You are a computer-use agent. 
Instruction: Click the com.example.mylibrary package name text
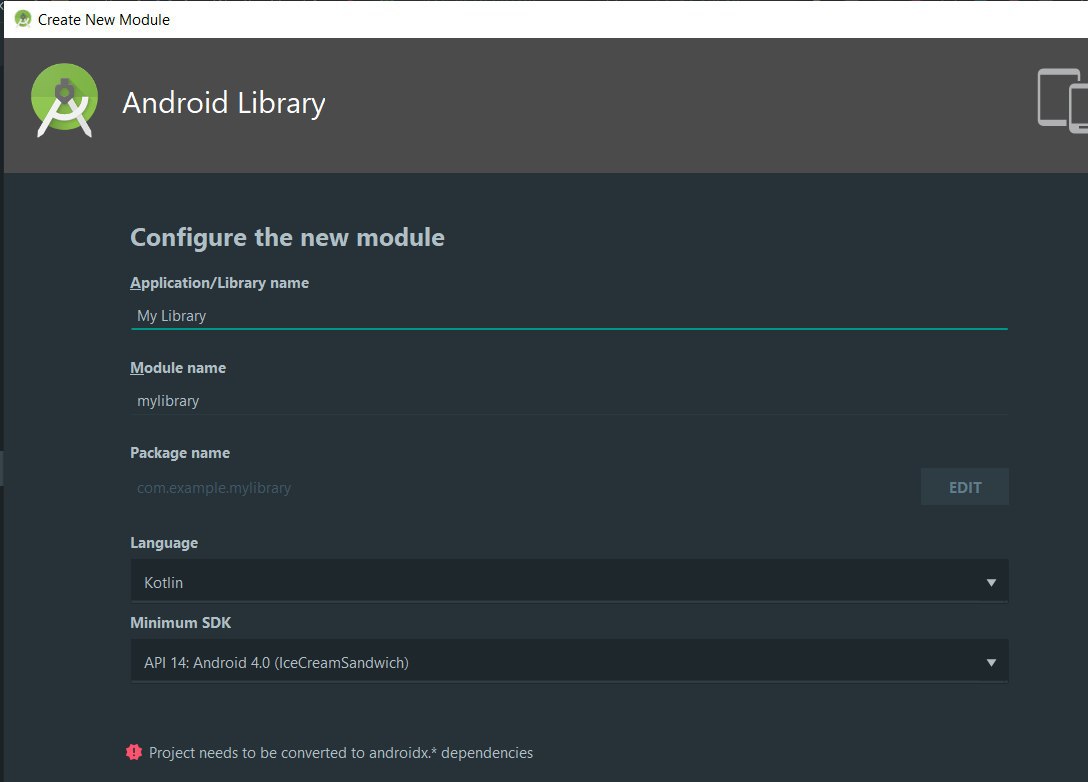pos(214,488)
